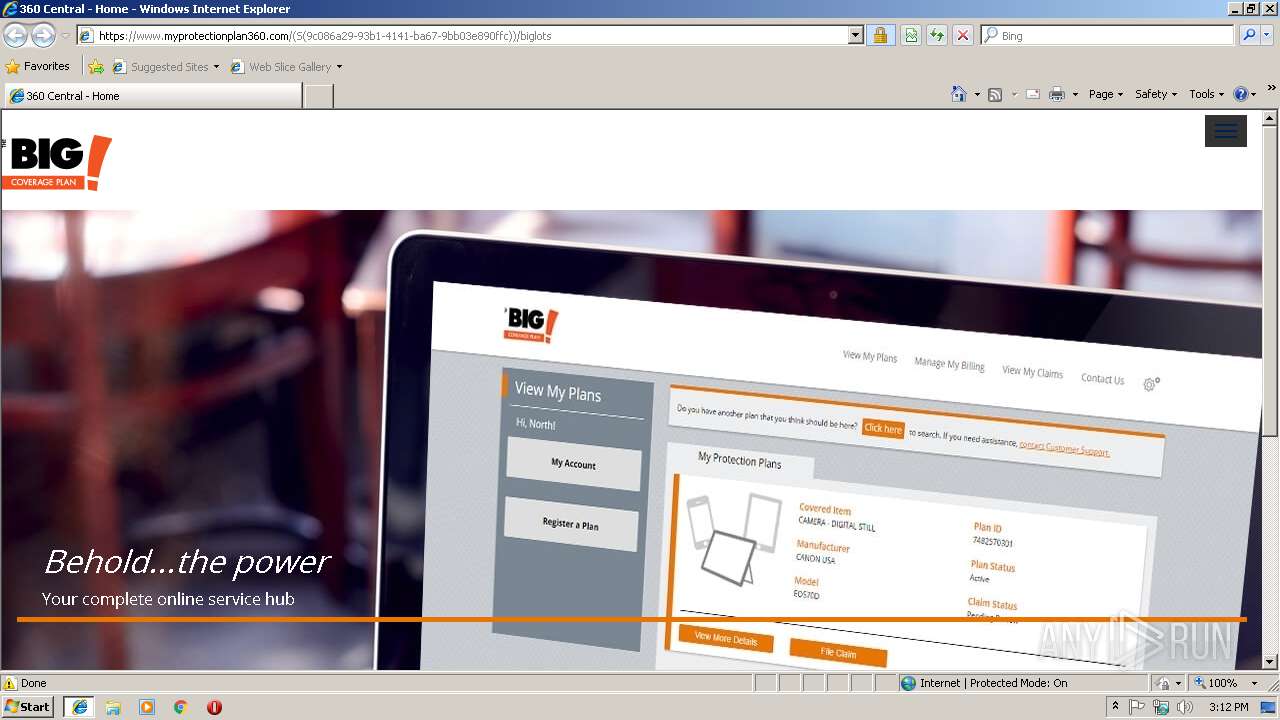This screenshot has width=1280, height=720.
Task: Click the network tray icon
Action: coord(1161,707)
